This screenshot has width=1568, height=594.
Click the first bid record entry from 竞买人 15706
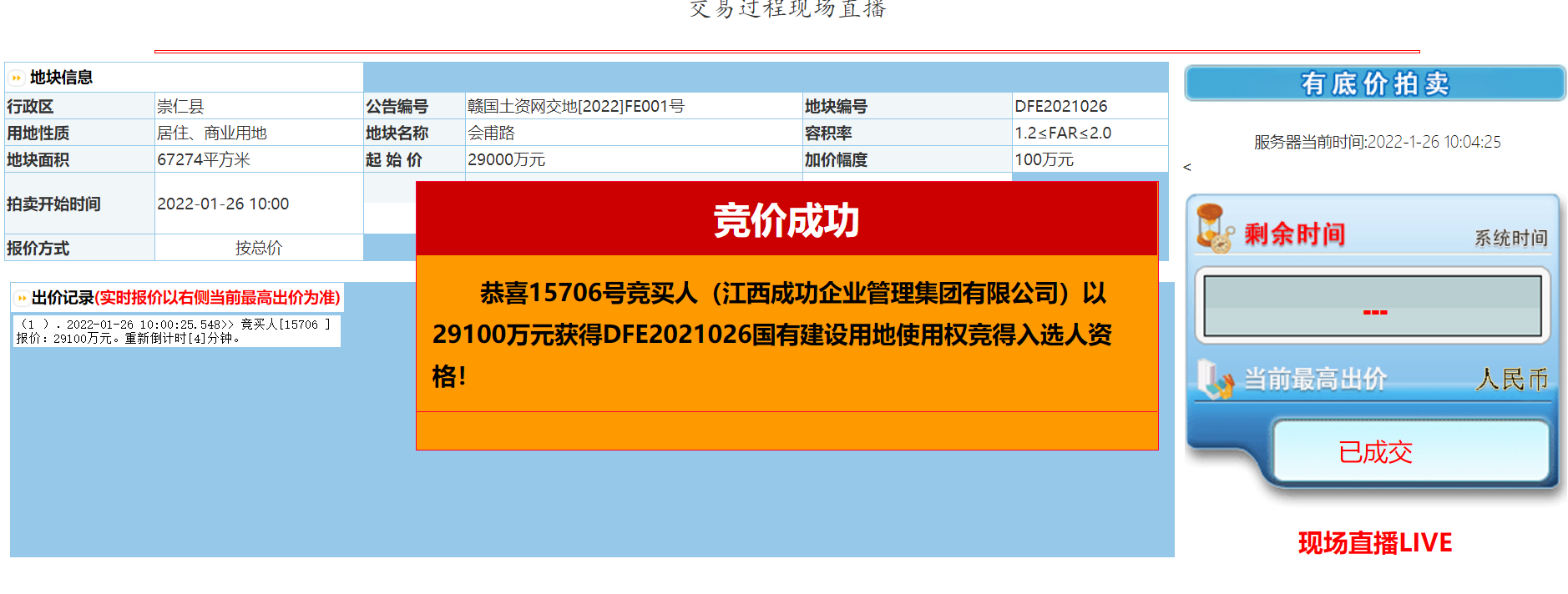(174, 331)
